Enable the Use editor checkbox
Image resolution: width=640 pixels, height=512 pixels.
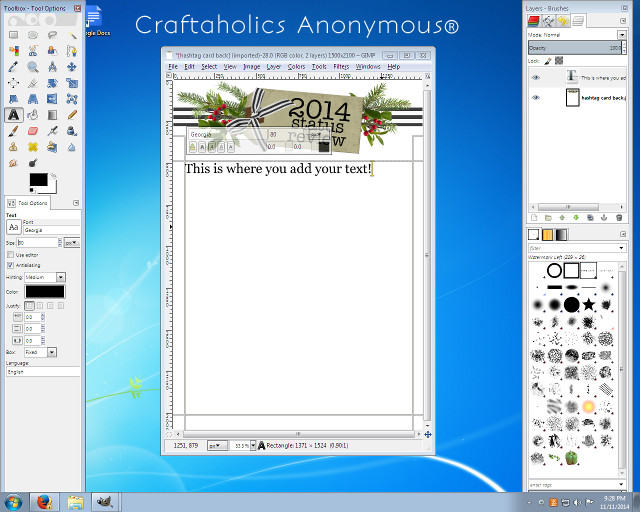tap(11, 254)
